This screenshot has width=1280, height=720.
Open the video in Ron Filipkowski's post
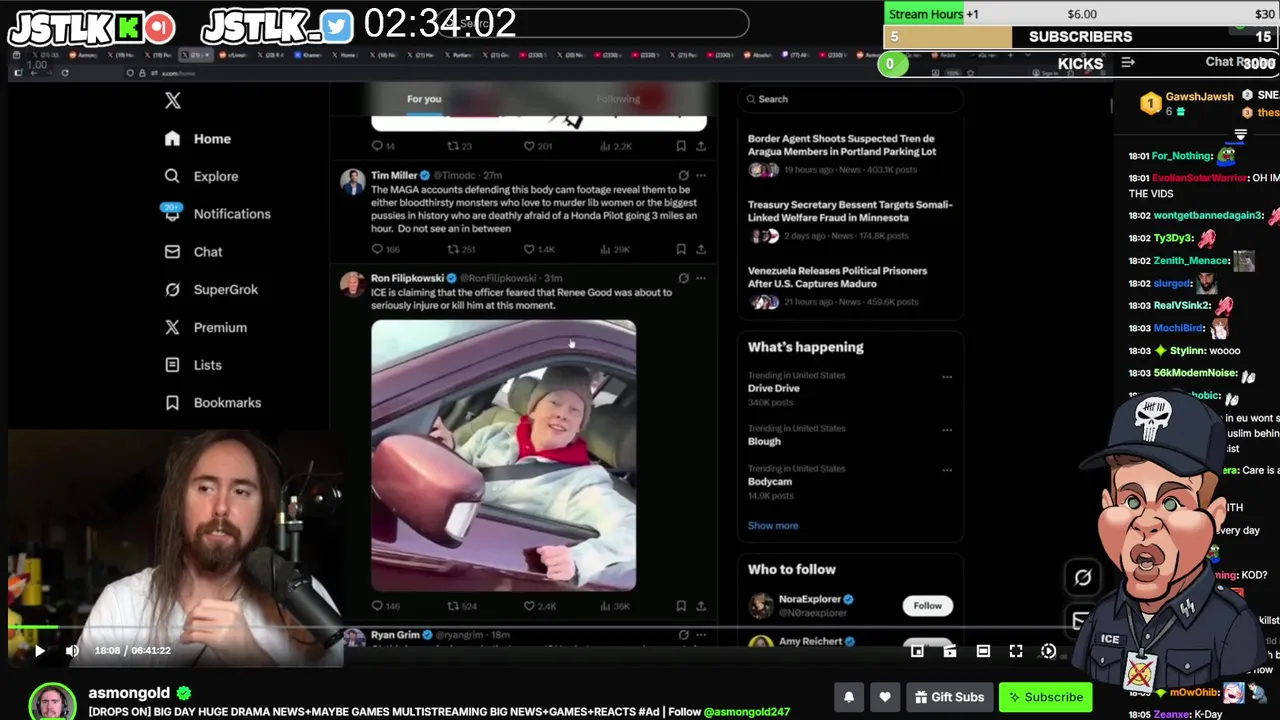point(503,455)
